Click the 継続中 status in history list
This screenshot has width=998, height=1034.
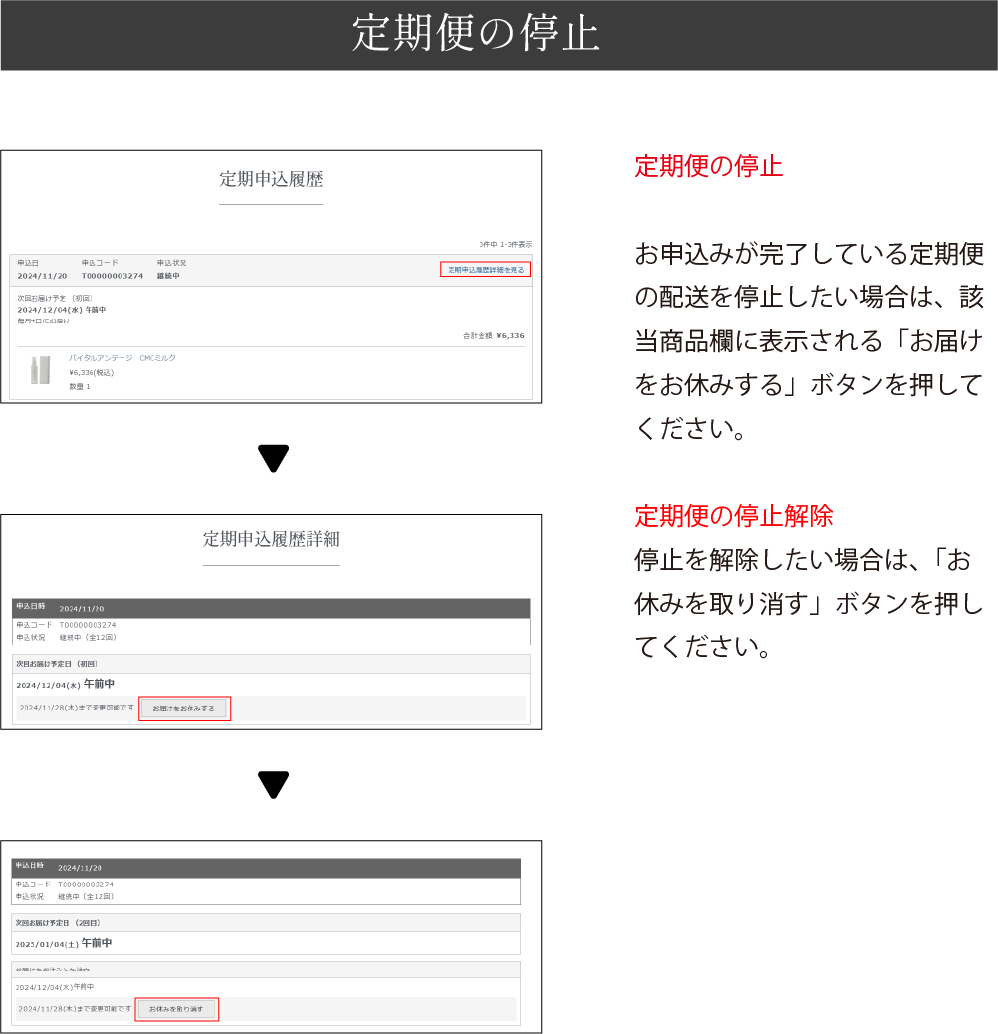click(x=168, y=276)
